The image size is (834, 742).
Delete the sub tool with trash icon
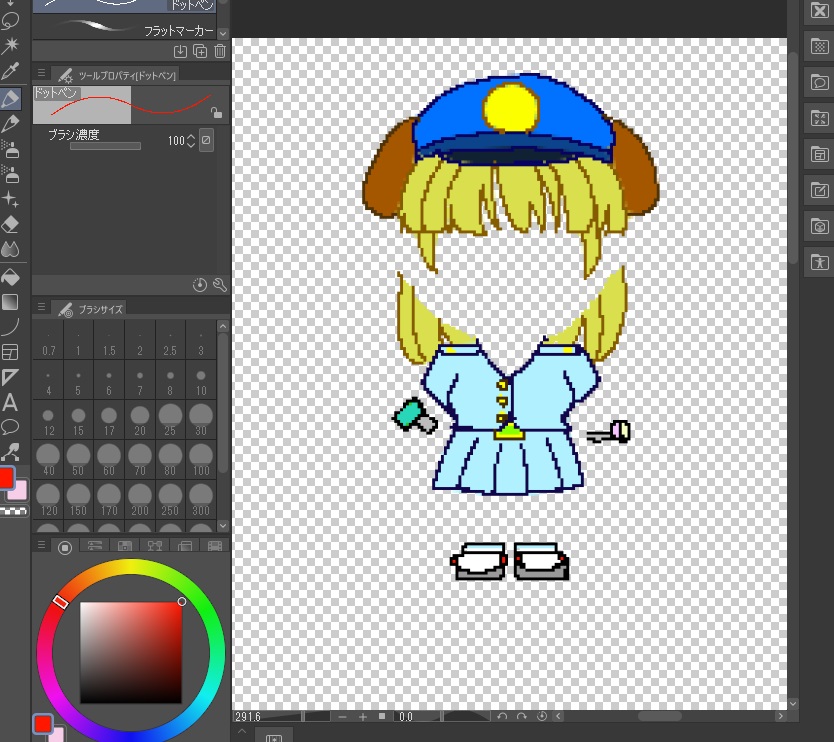tap(220, 51)
